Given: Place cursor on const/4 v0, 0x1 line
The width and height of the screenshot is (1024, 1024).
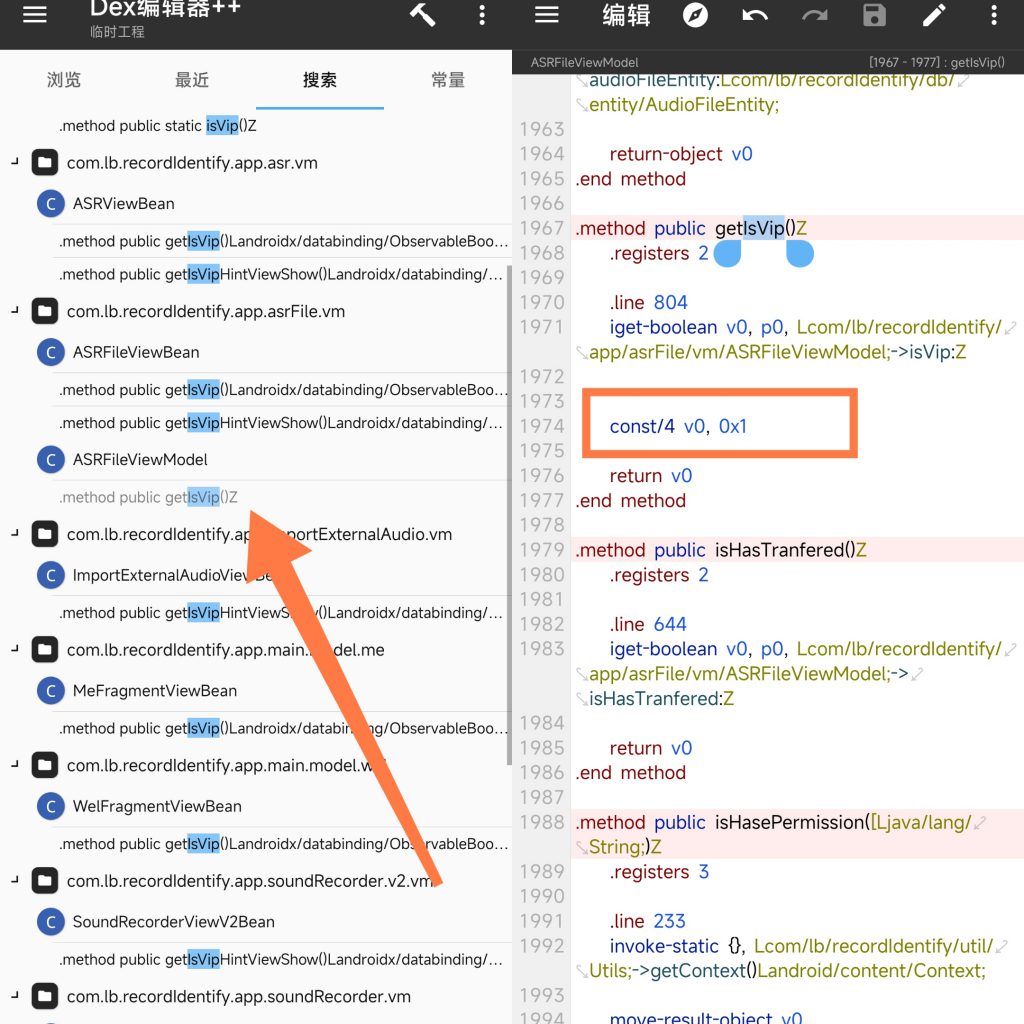Looking at the screenshot, I should [x=678, y=426].
